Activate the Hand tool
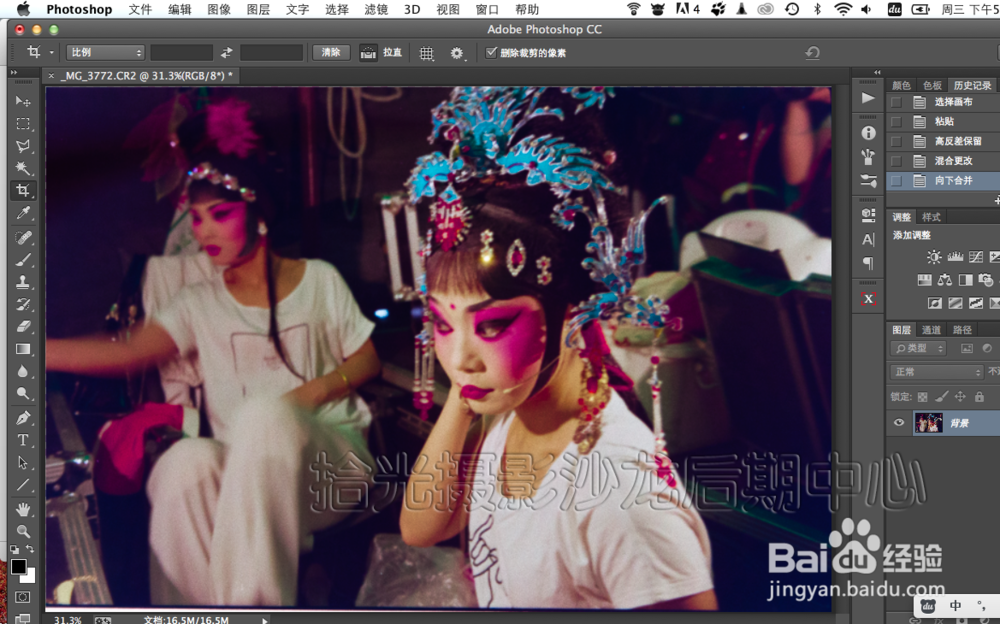Viewport: 1000px width, 624px height. [23, 509]
